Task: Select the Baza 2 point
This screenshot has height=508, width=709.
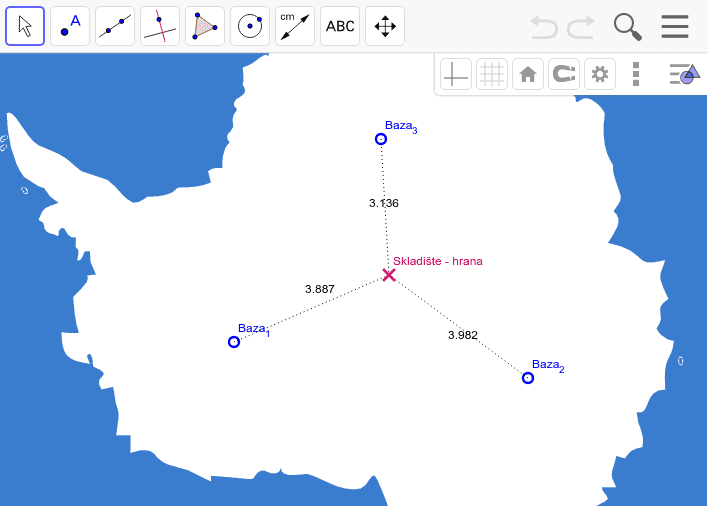Action: 528,378
